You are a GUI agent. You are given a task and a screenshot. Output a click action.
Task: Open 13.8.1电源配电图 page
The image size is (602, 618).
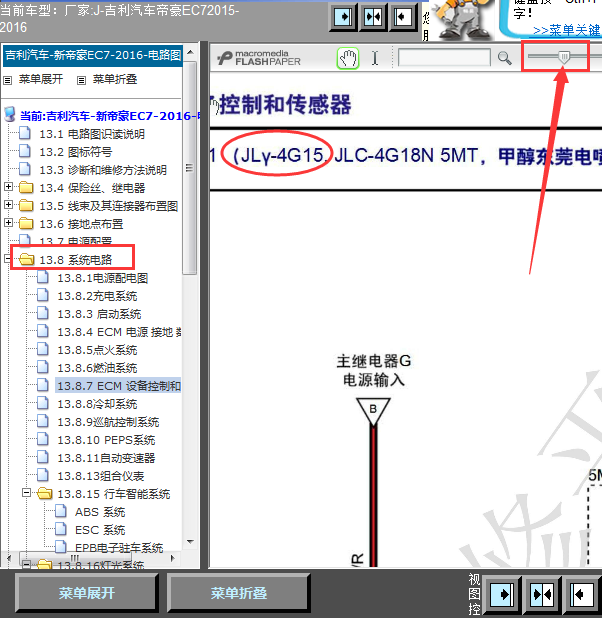point(103,278)
